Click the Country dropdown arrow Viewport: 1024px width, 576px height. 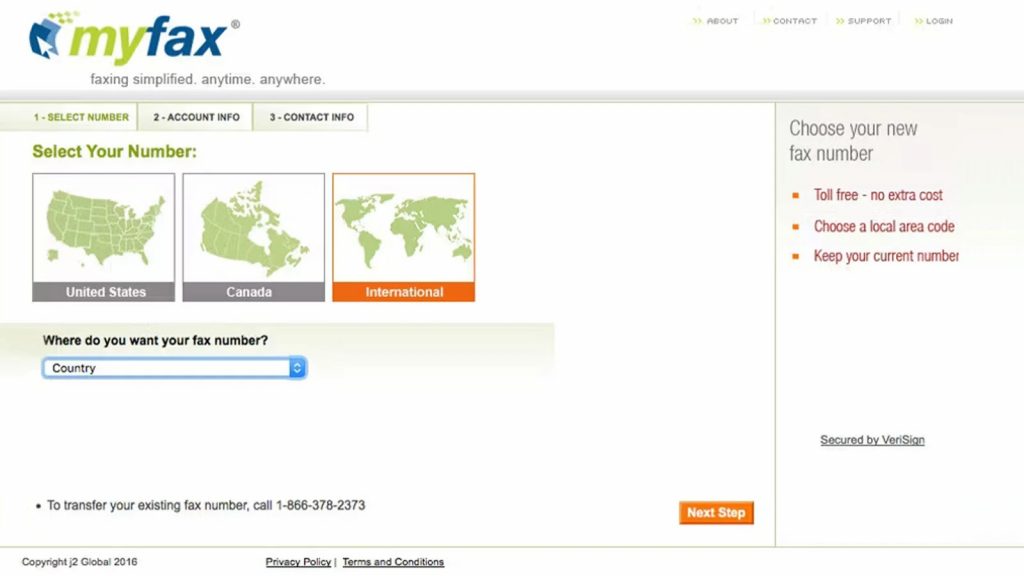click(x=296, y=368)
